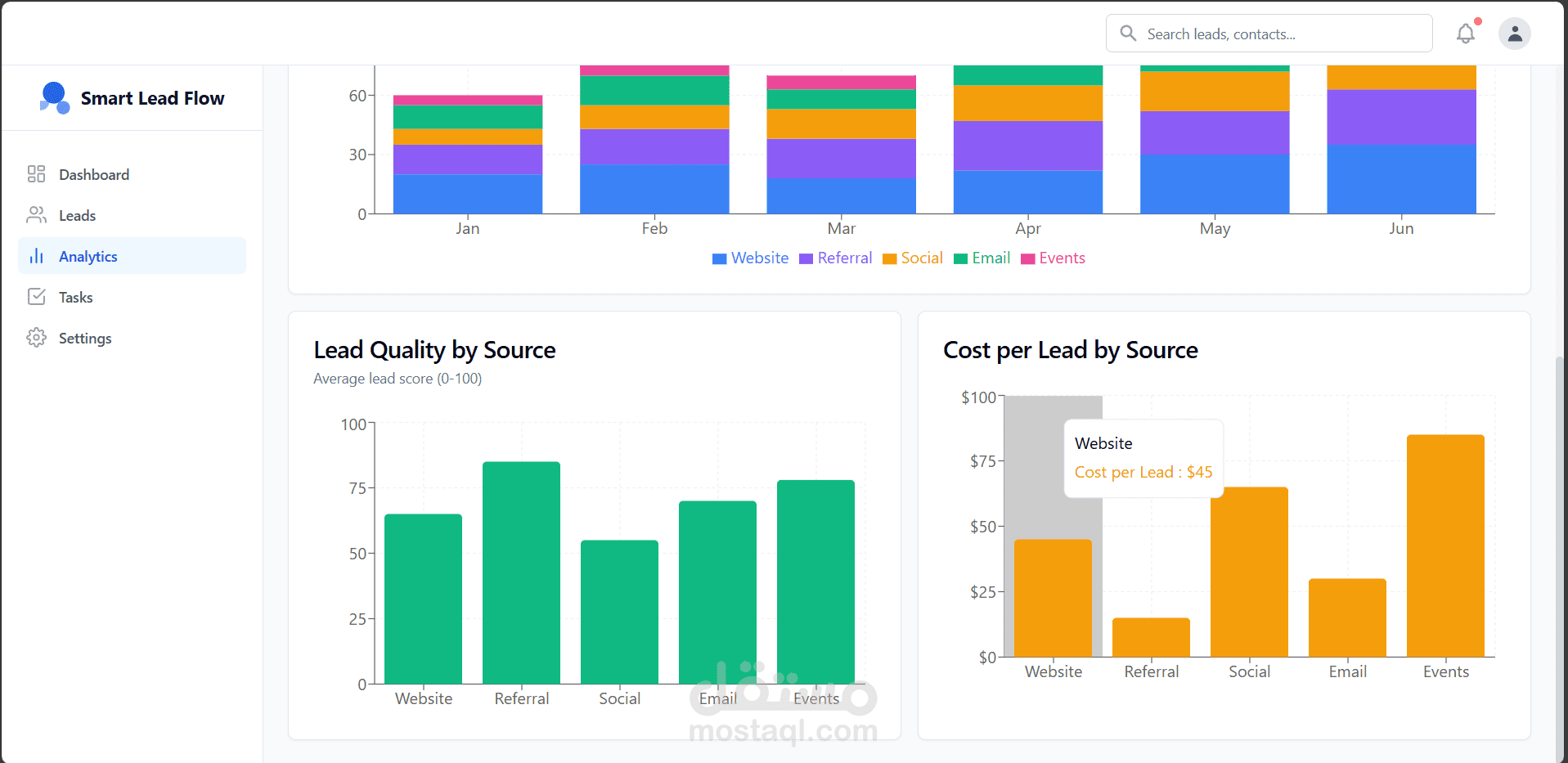
Task: Toggle the Website series in legend
Action: tap(750, 258)
